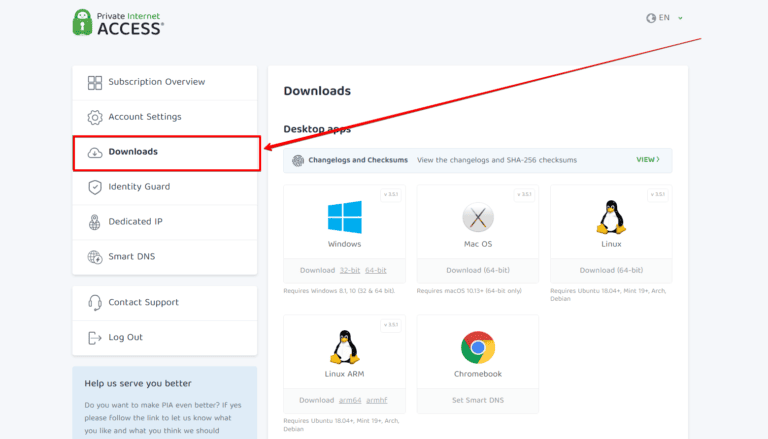Image resolution: width=768 pixels, height=439 pixels.
Task: Click Set Smart DNS under Chromebook
Action: tap(478, 400)
